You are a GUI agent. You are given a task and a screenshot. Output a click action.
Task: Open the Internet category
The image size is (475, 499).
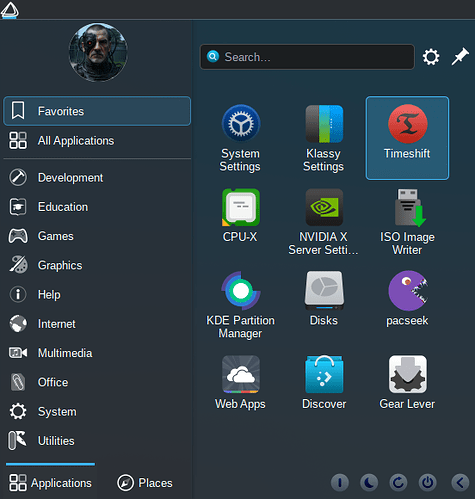click(x=97, y=324)
